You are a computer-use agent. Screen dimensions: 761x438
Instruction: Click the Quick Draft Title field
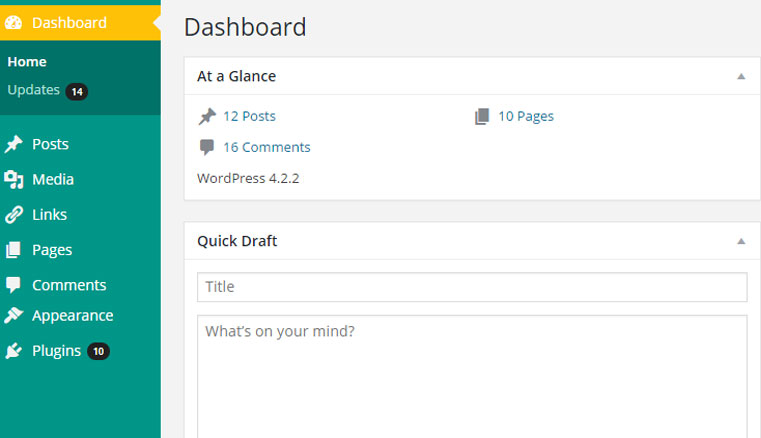pyautogui.click(x=472, y=287)
